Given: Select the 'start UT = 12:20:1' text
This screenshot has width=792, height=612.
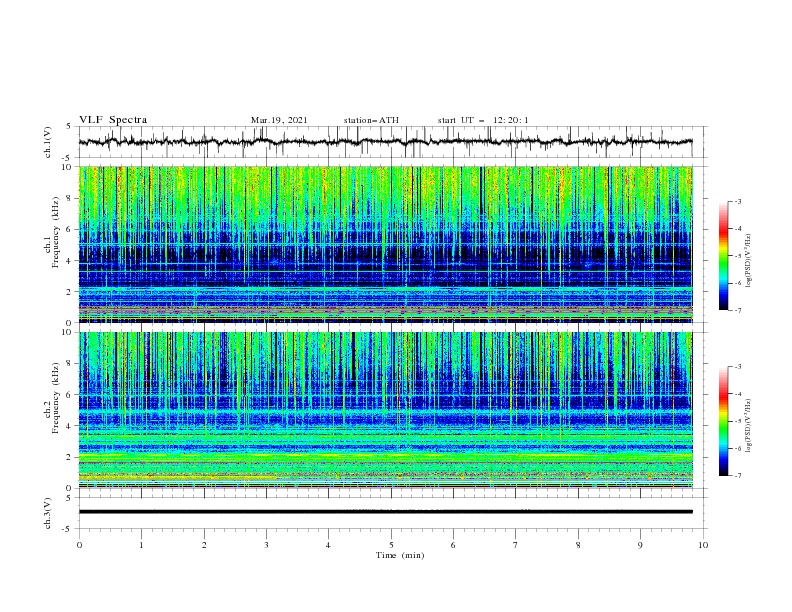Looking at the screenshot, I should [483, 120].
